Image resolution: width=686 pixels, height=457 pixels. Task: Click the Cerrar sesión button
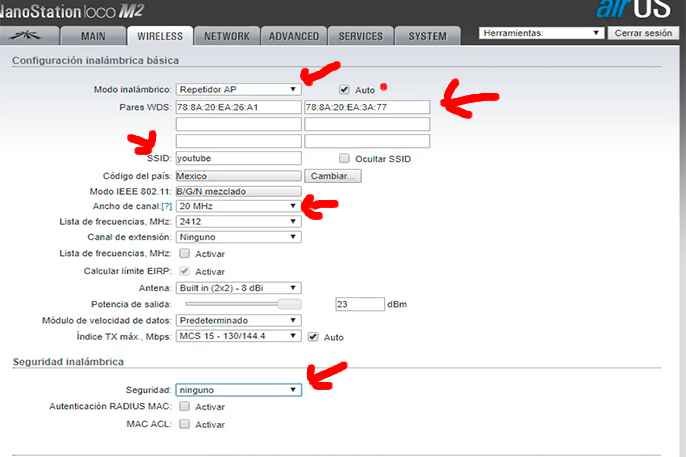(643, 33)
